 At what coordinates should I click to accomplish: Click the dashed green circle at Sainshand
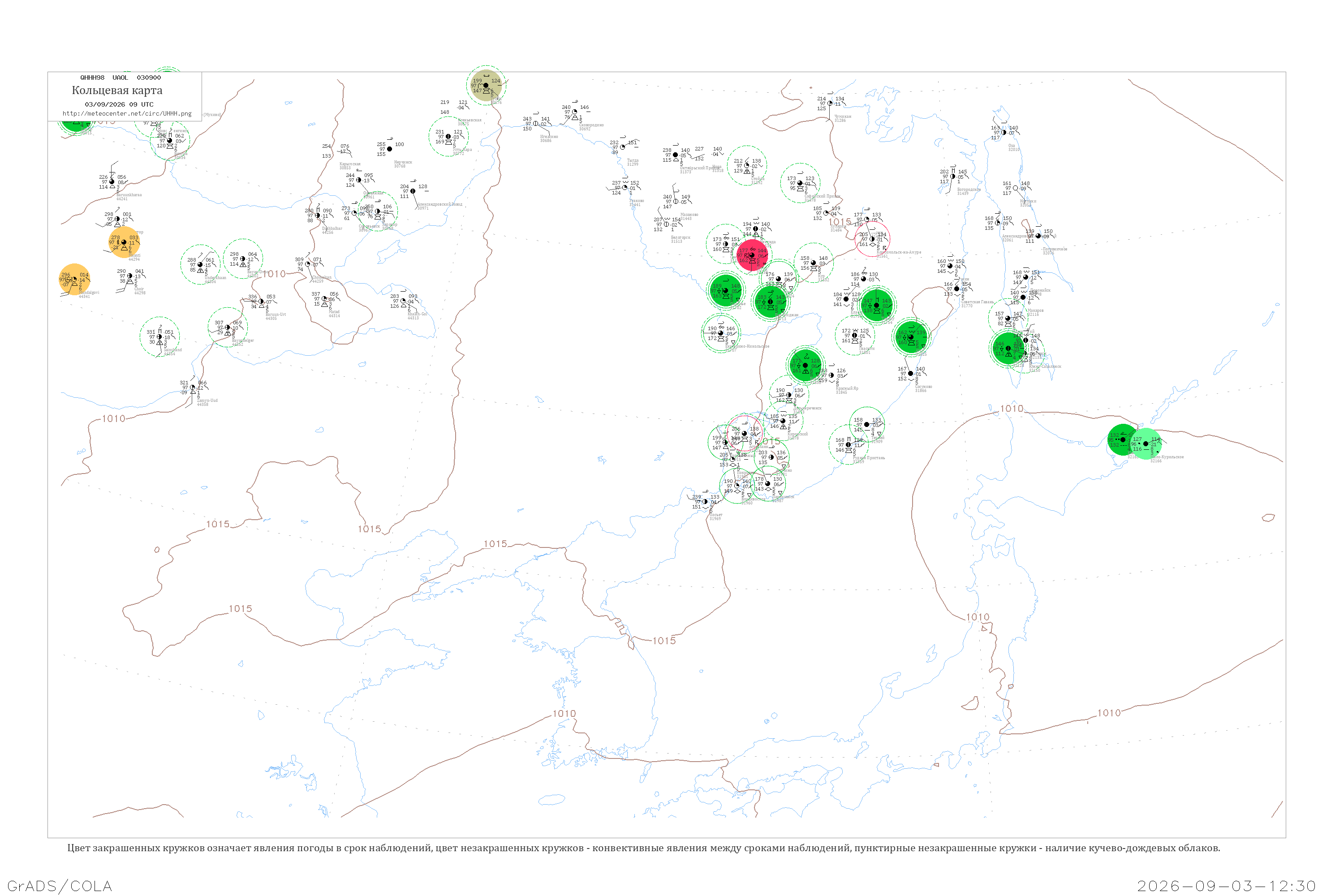point(159,336)
